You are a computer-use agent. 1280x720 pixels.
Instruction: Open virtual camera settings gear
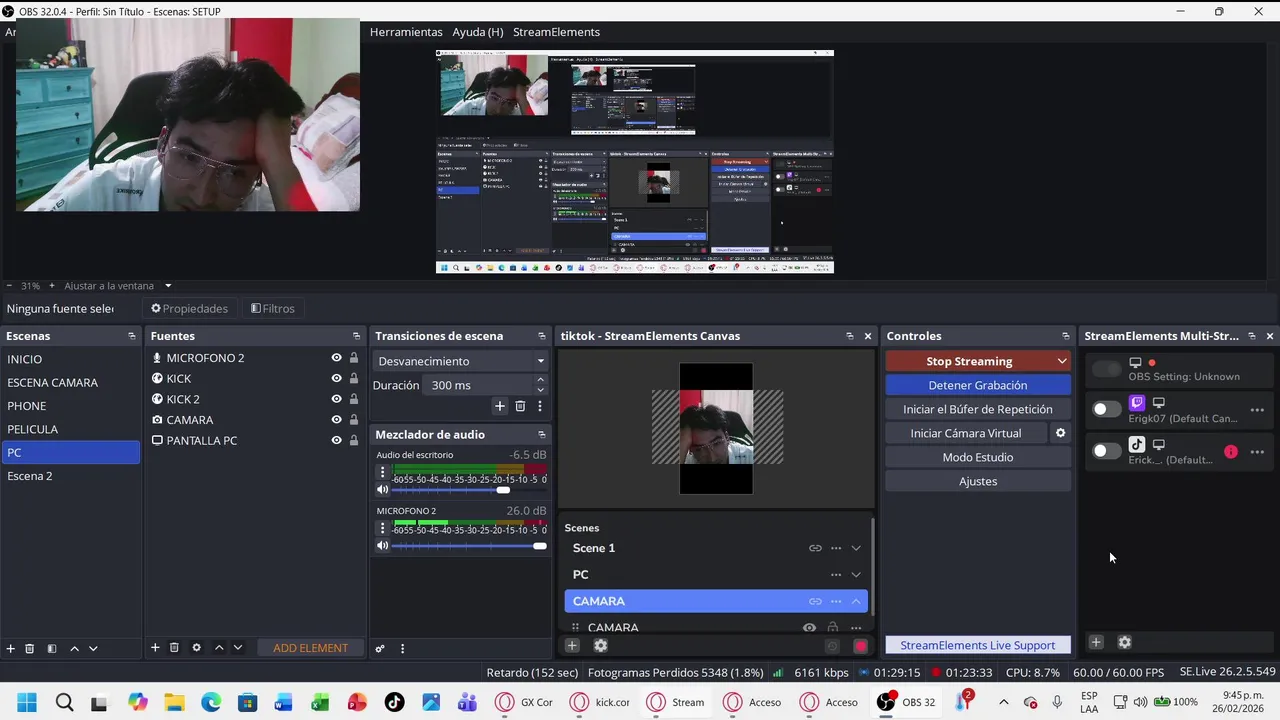coord(1060,433)
